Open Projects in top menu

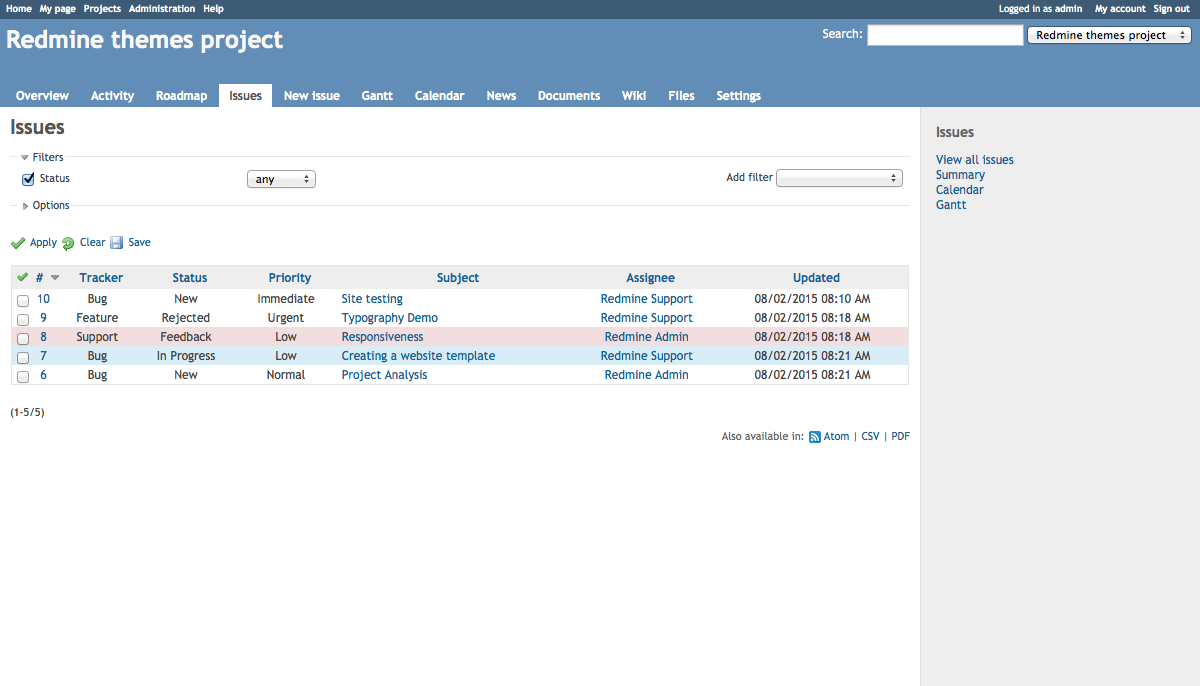(x=102, y=8)
